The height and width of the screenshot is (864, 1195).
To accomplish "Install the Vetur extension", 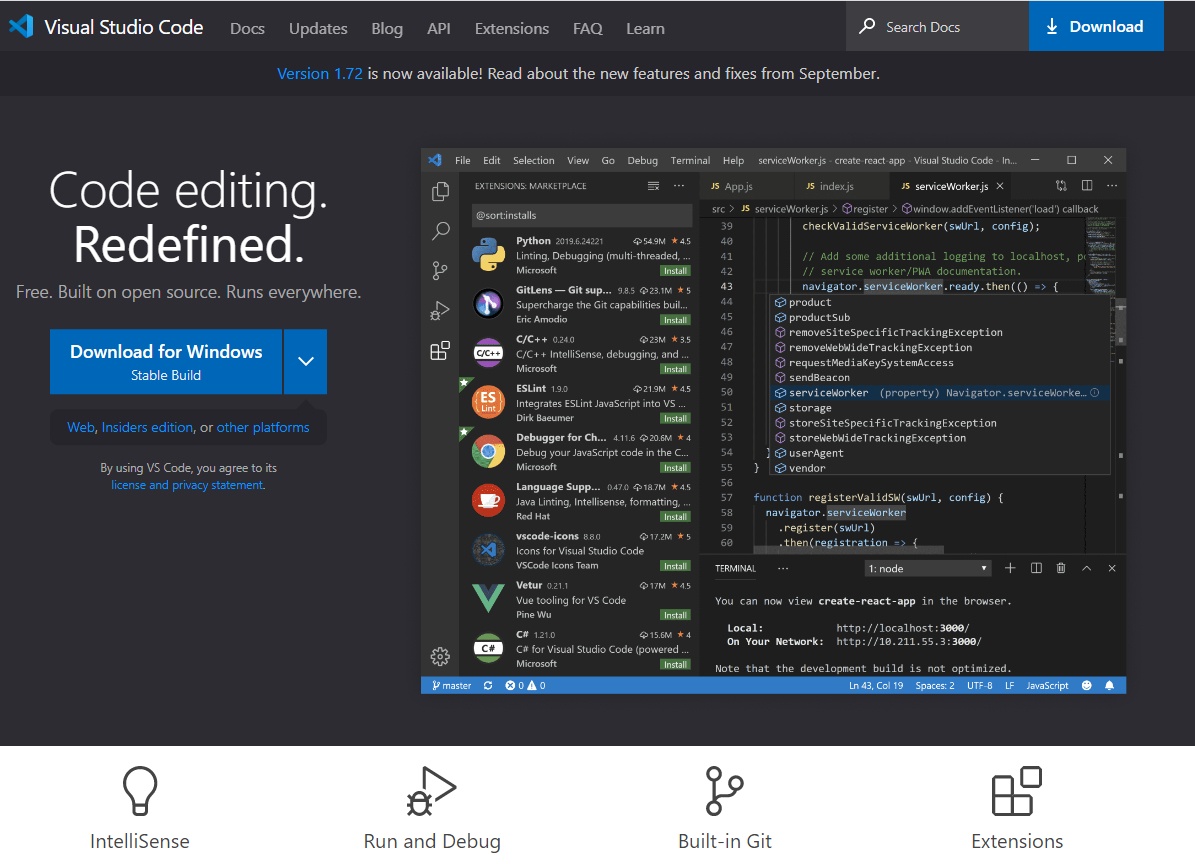I will (x=675, y=615).
